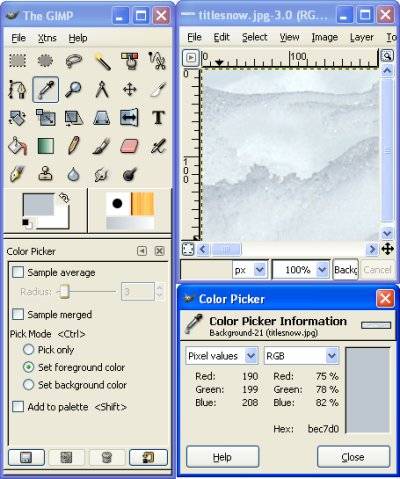Click the Close button in Color Picker dialog
Image resolution: width=400 pixels, height=479 pixels.
pos(353,457)
